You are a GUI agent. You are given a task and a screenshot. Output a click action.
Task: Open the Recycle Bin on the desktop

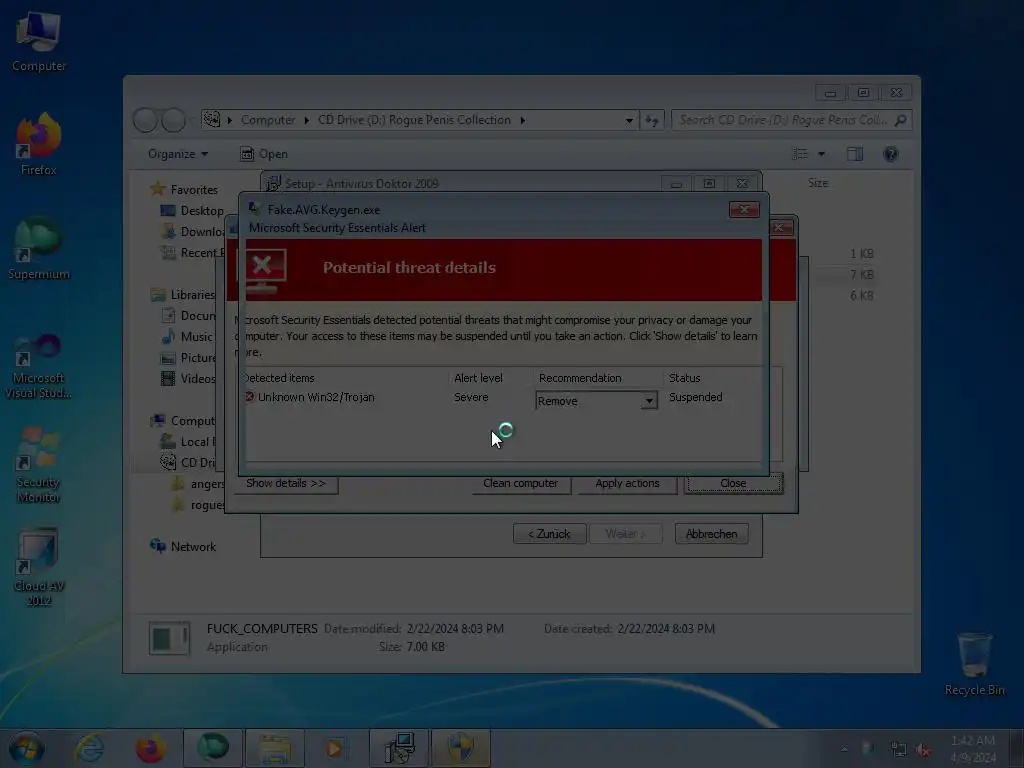tap(974, 664)
